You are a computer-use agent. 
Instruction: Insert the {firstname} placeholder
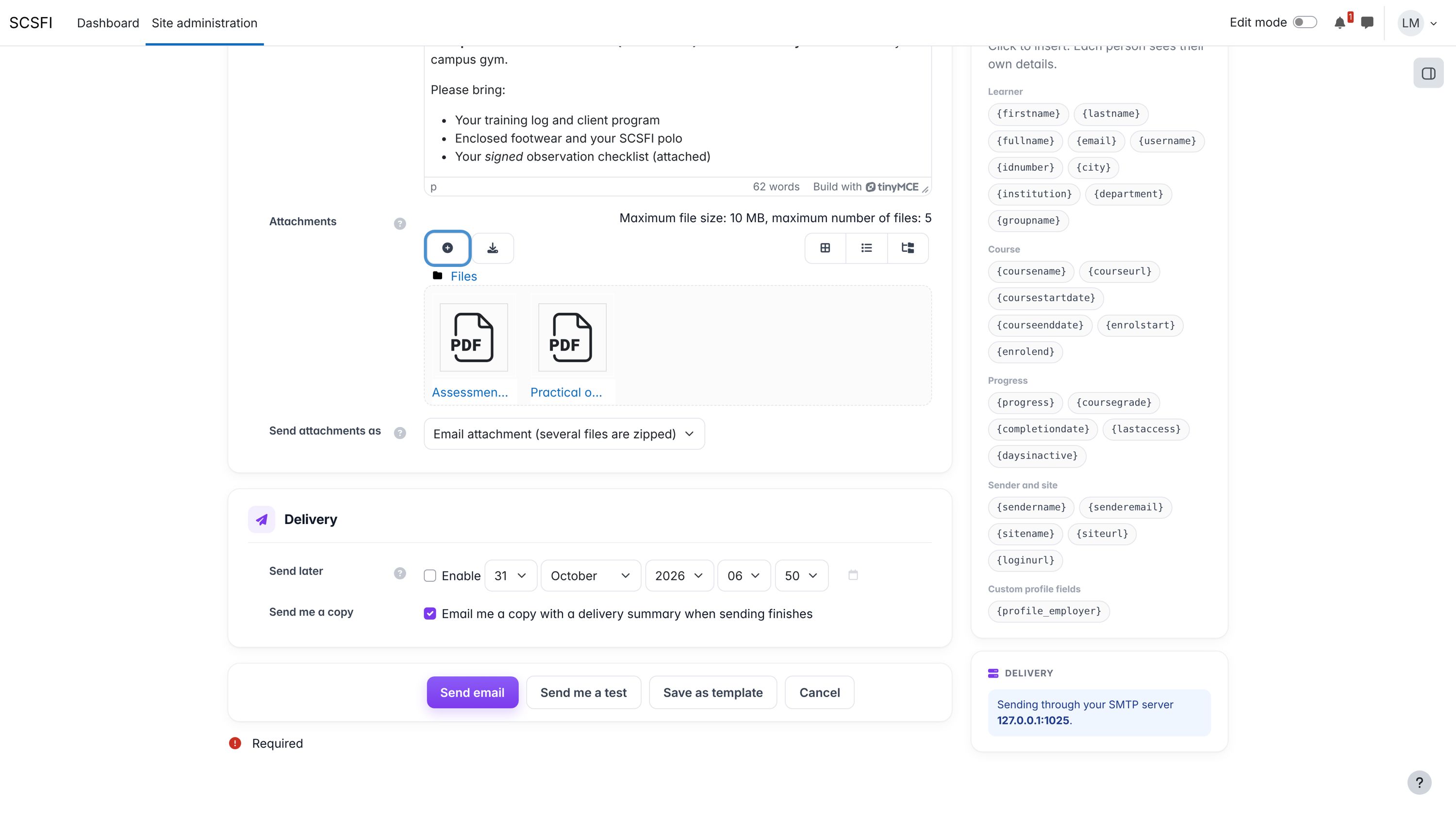pos(1028,114)
